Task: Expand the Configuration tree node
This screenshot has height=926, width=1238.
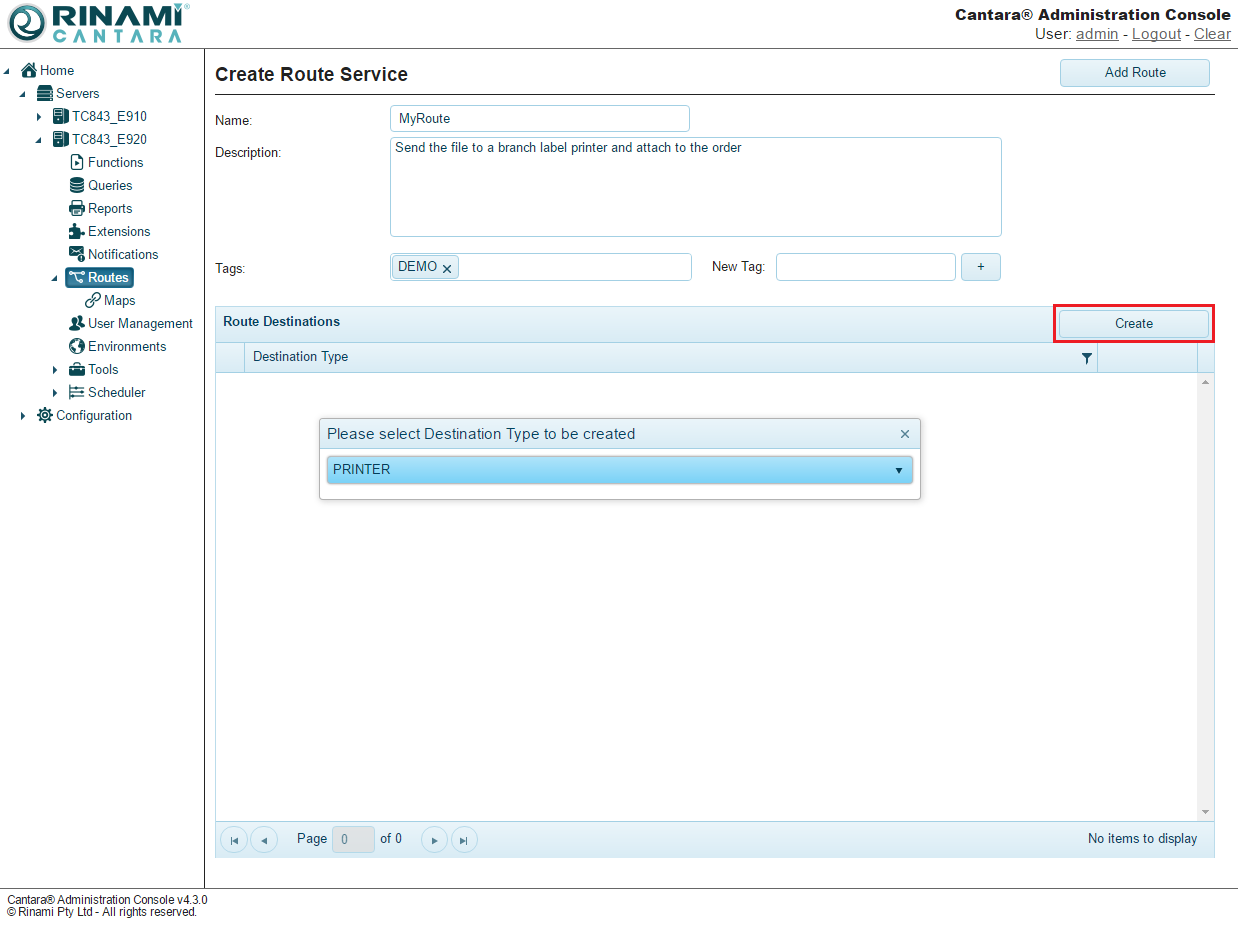Action: 23,416
